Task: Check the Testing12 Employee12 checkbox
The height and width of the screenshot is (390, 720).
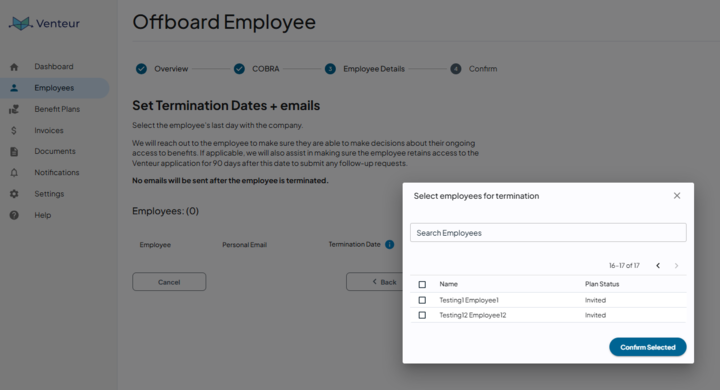Action: click(422, 315)
